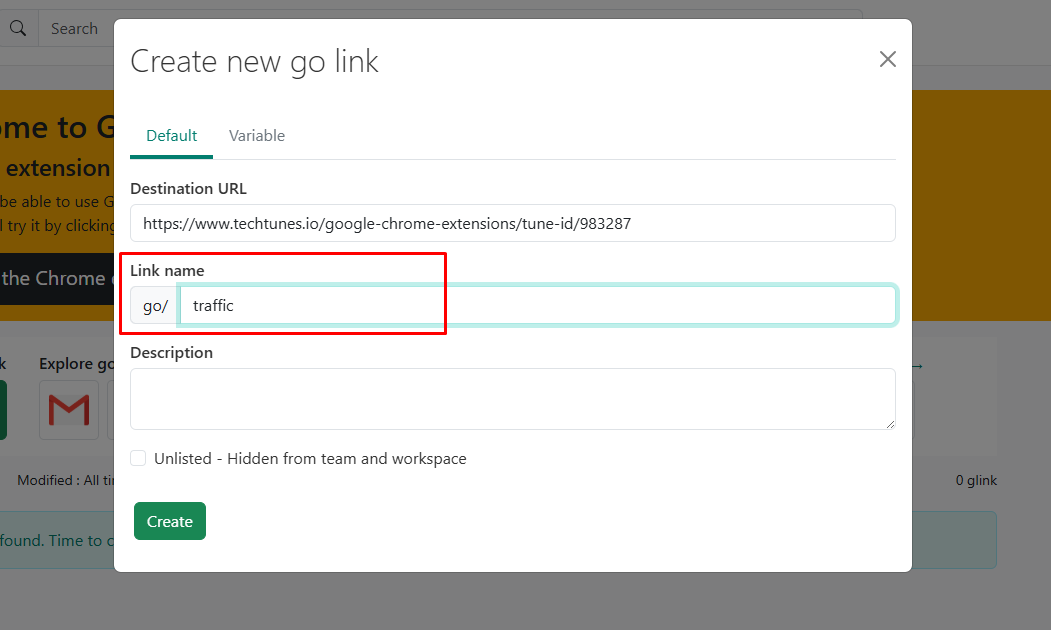Click the description resize handle corner
This screenshot has height=630, width=1051.
coord(890,424)
